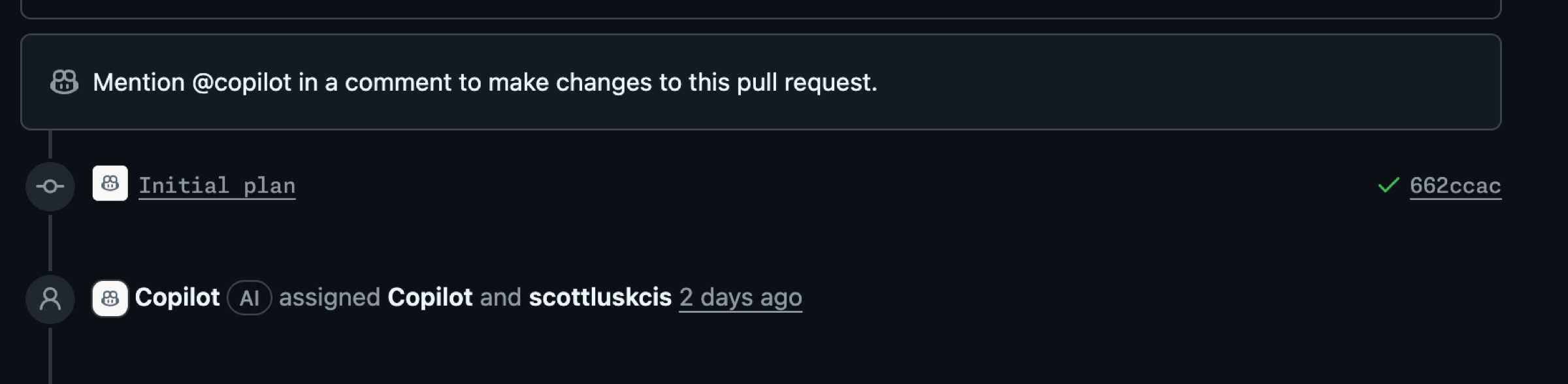Click the "@copilot" mention text in the banner
Screen dimensions: 1568x384
click(x=242, y=83)
